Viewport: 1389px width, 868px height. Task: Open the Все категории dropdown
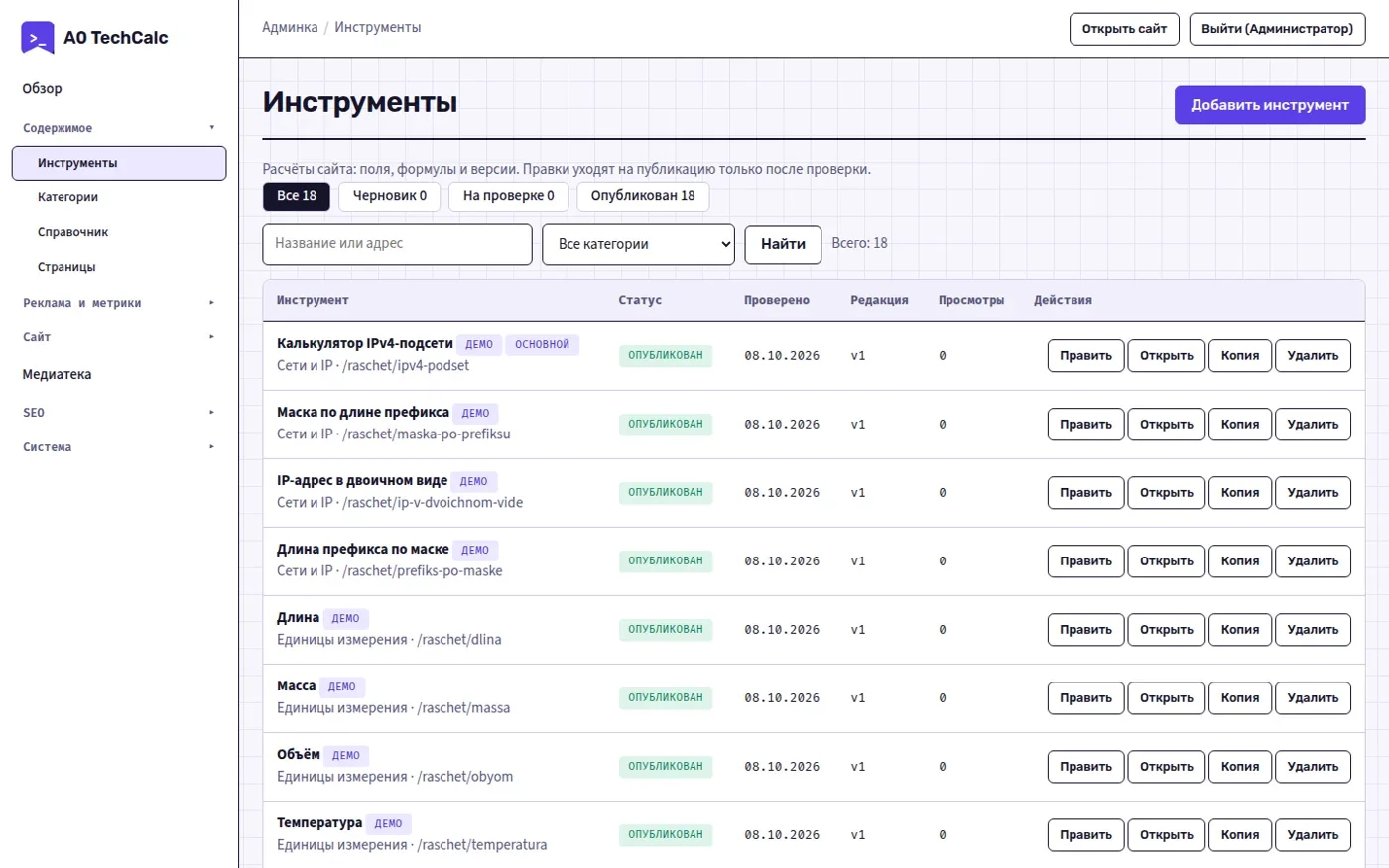pos(638,244)
